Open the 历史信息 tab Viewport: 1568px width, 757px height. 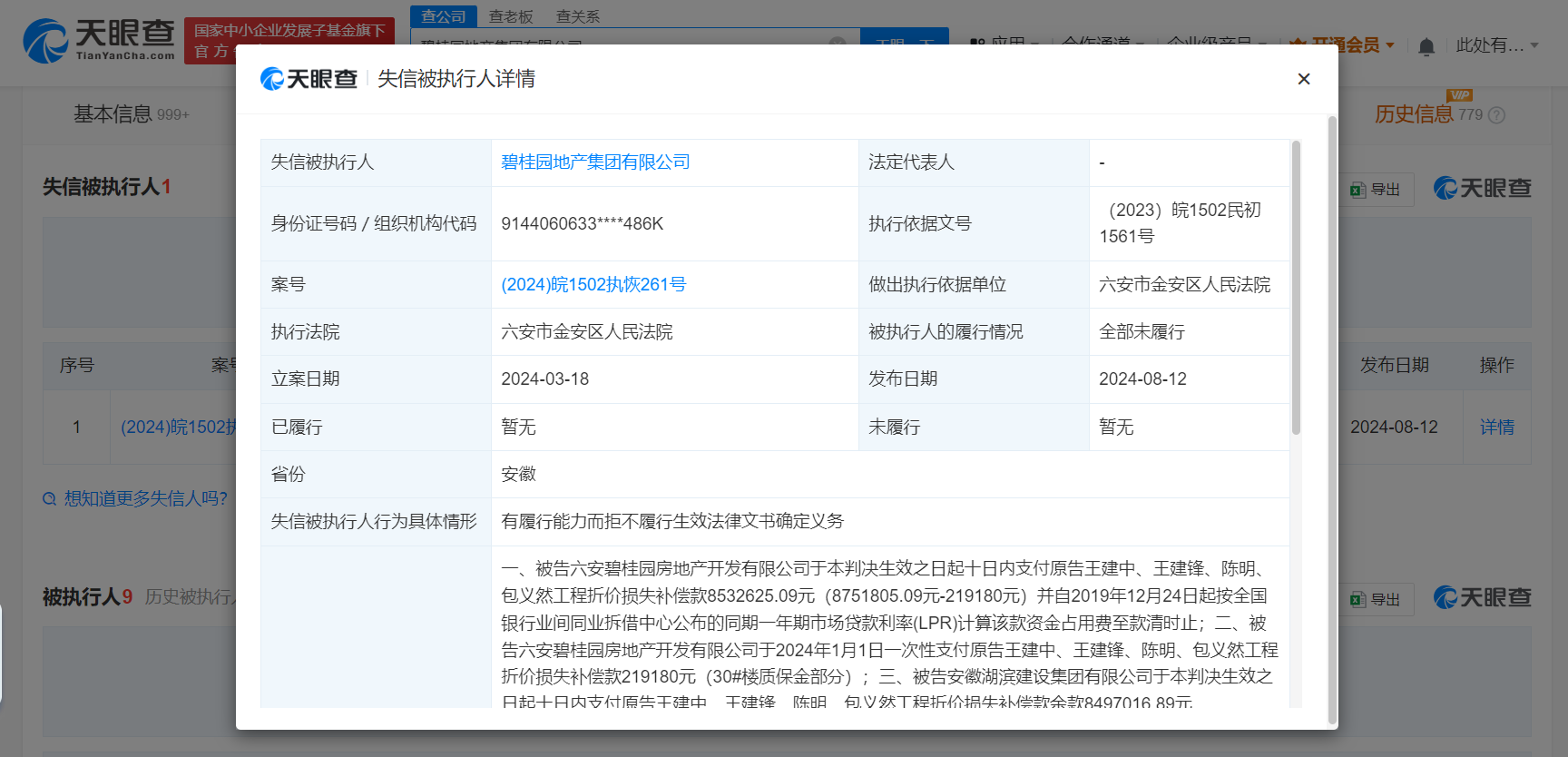(x=1413, y=114)
